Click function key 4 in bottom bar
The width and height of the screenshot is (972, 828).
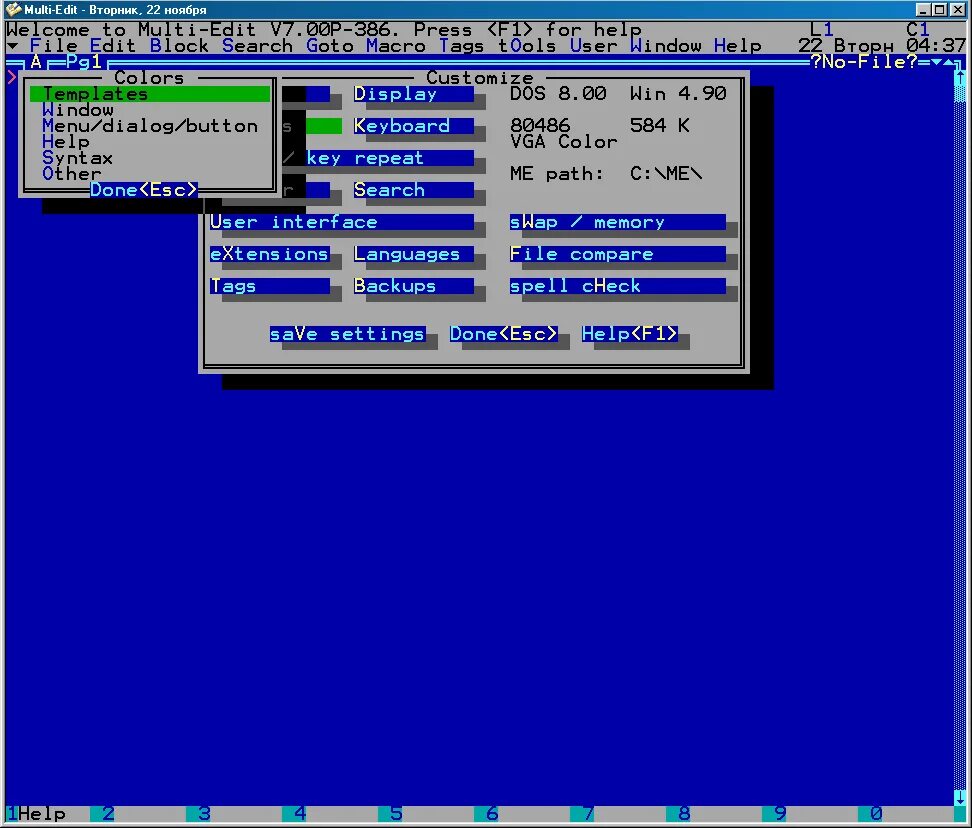pos(300,813)
